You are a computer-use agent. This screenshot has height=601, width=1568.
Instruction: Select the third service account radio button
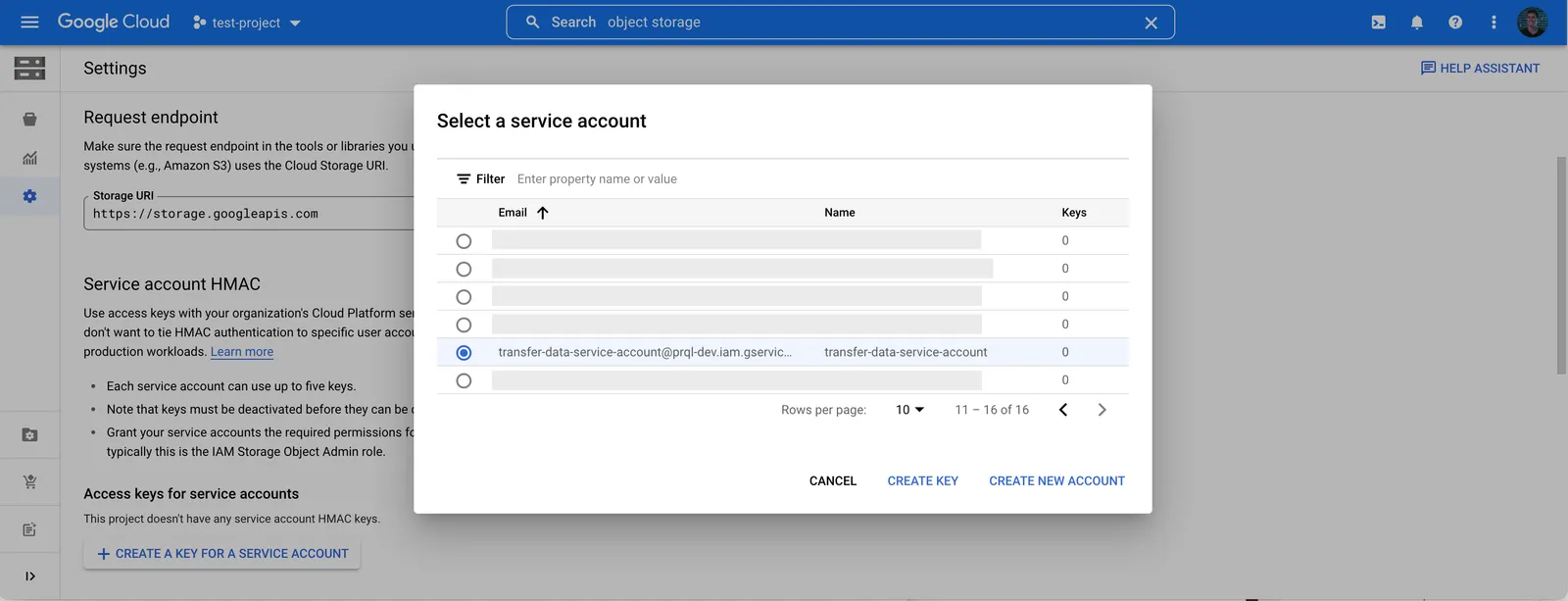464,297
